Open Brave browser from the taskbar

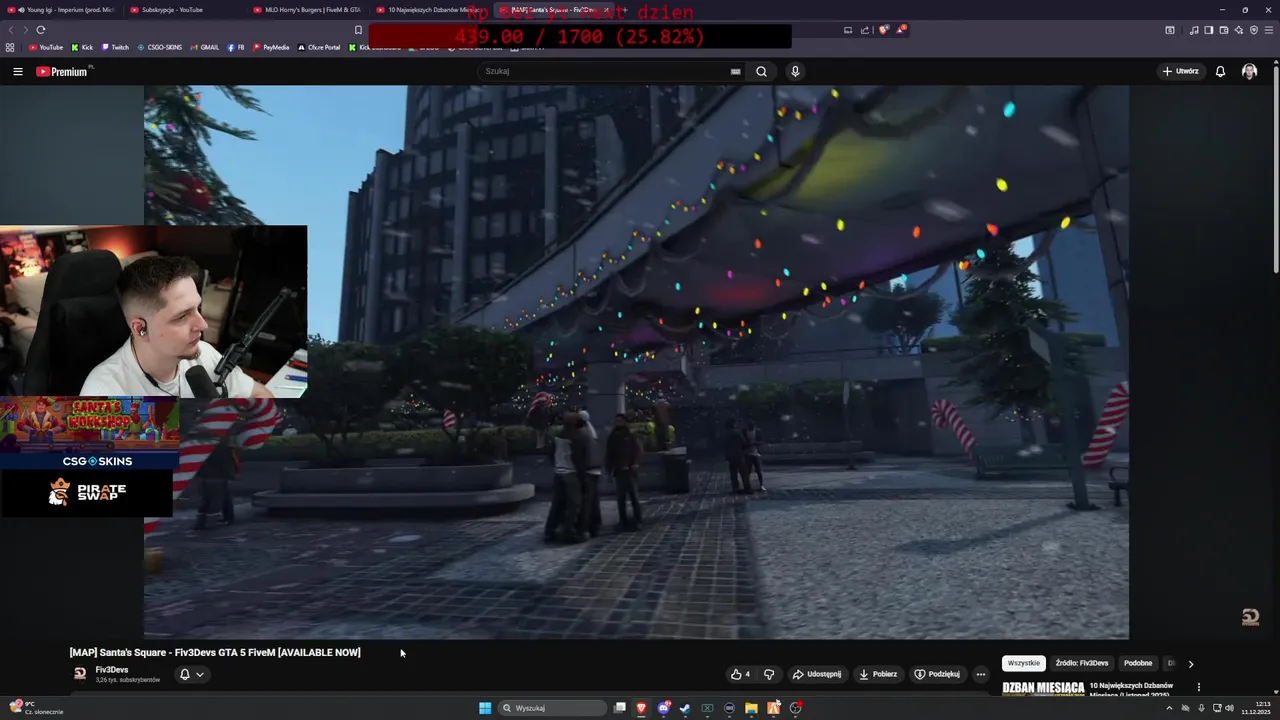(x=642, y=708)
